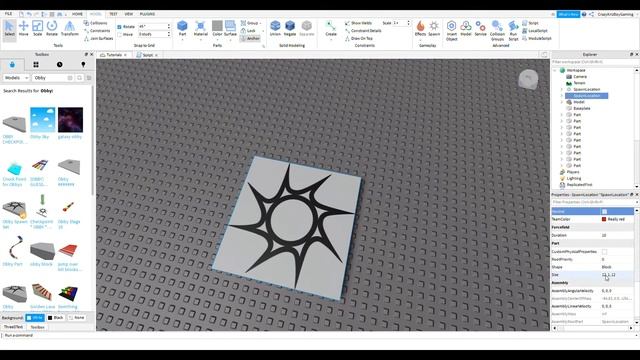This screenshot has width=640, height=360.
Task: Open the Lock tool dropdown
Action: click(x=263, y=31)
